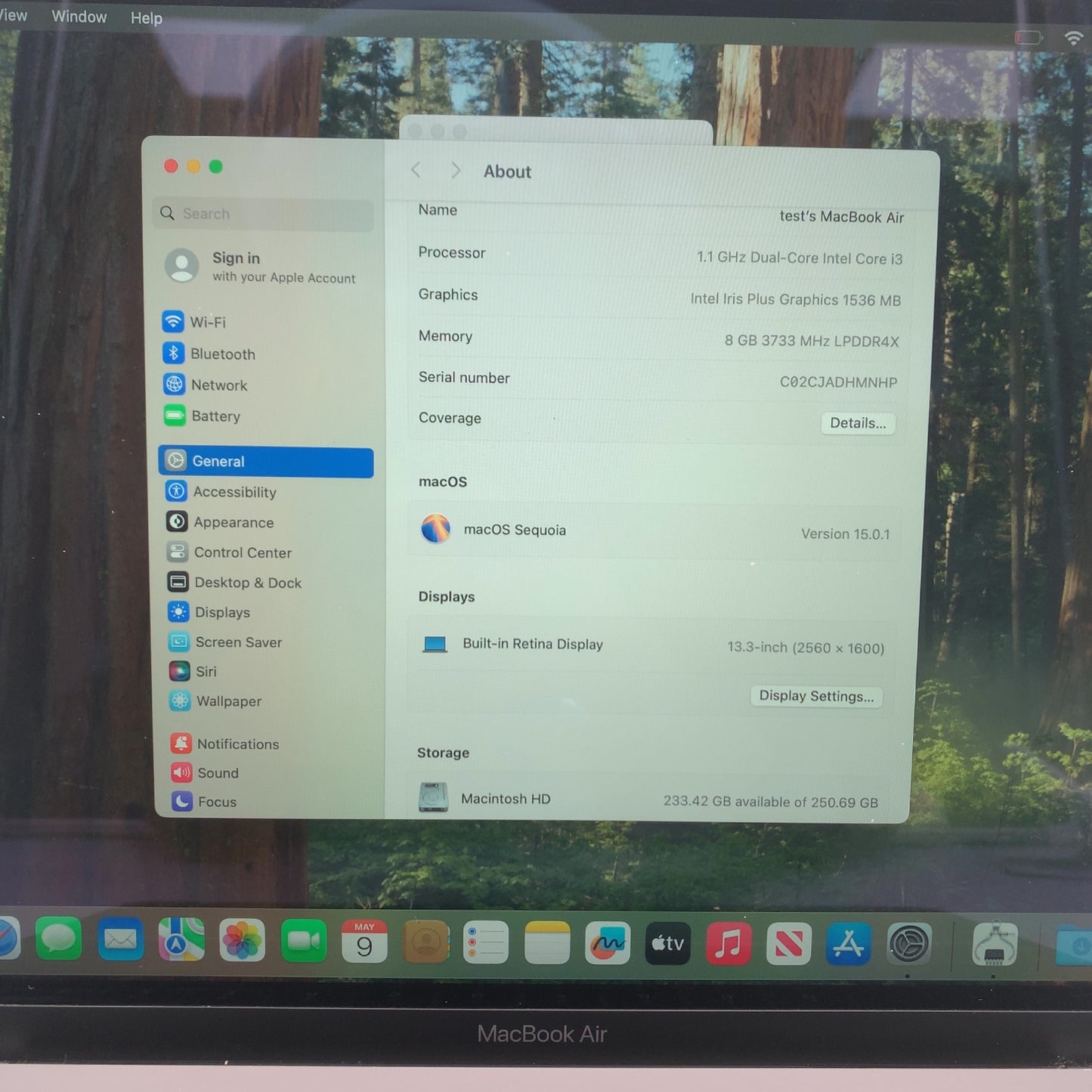Click the Version 15.0.1 text

click(x=846, y=534)
